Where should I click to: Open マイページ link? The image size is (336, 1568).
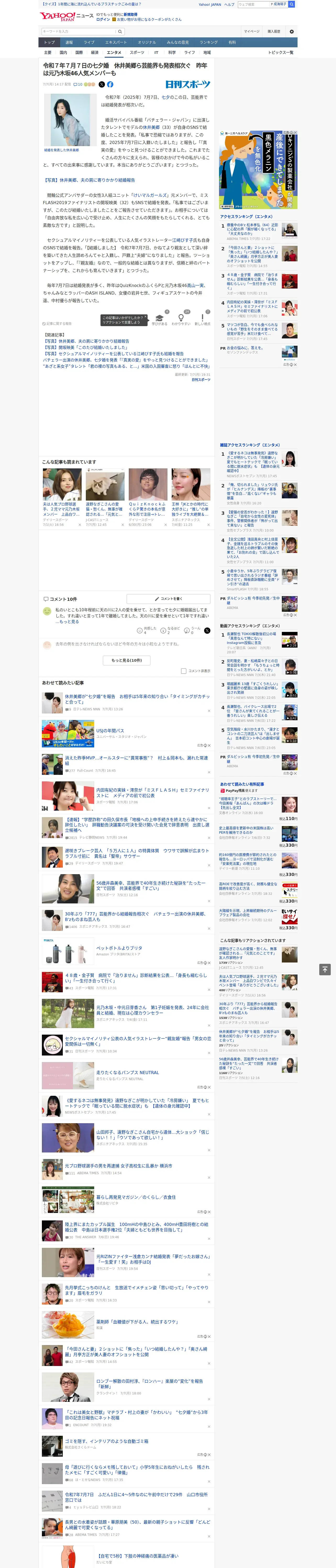click(252, 32)
